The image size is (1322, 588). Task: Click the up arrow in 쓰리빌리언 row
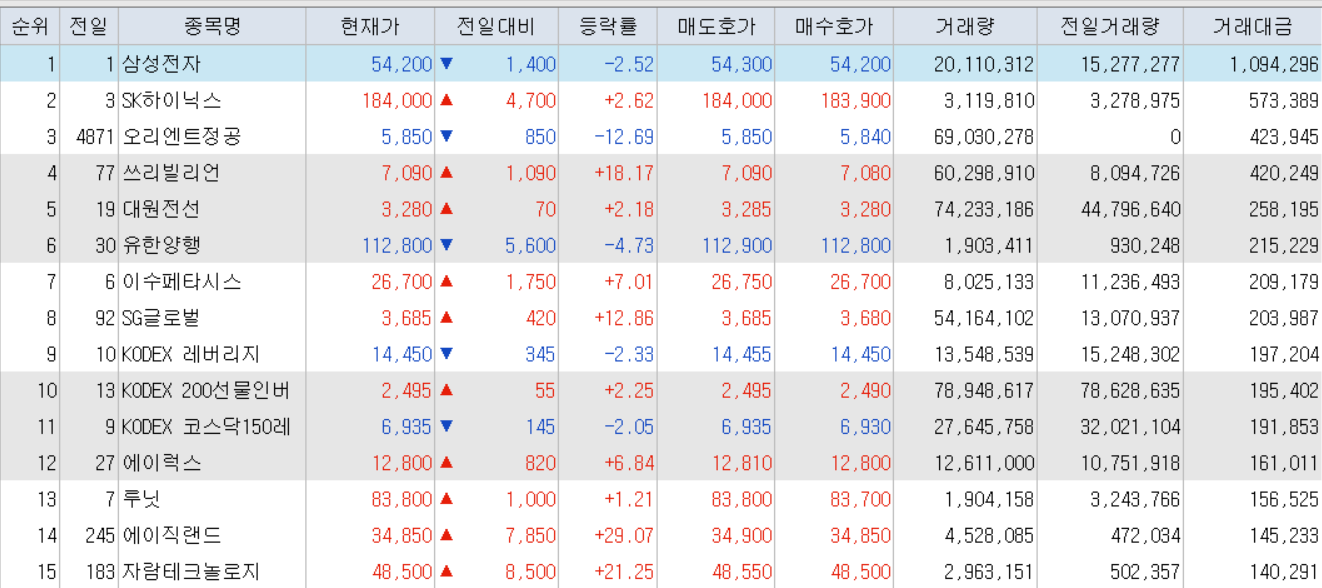[x=446, y=173]
